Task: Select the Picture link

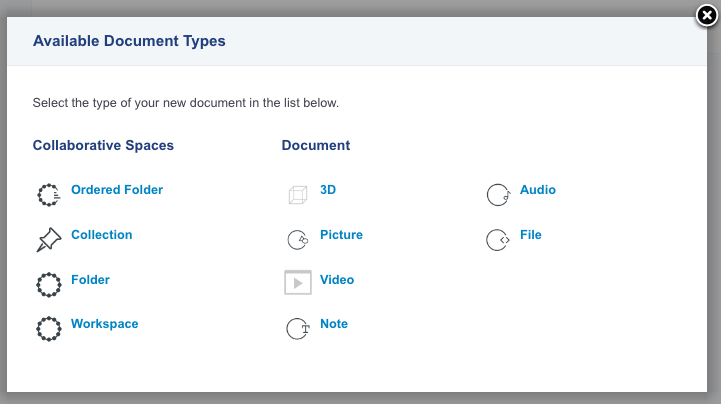Action: (x=341, y=235)
